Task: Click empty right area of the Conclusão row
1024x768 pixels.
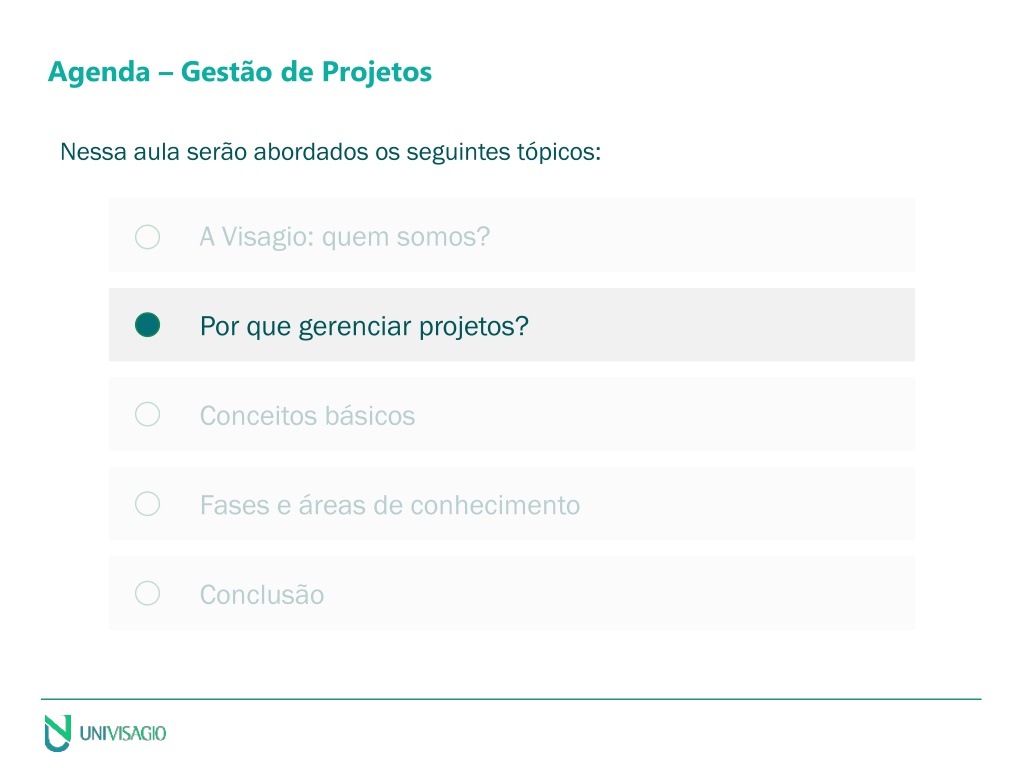Action: (x=620, y=593)
